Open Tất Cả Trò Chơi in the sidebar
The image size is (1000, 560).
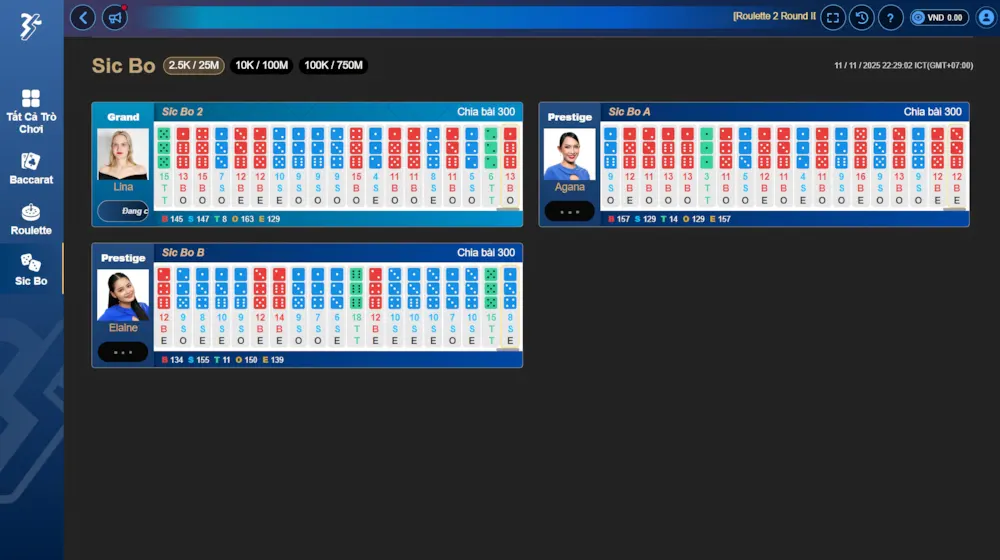[31, 111]
